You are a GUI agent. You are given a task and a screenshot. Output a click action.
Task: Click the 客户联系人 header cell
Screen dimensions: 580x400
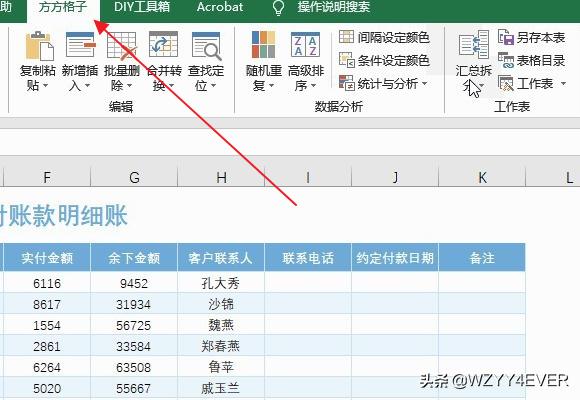coord(221,258)
